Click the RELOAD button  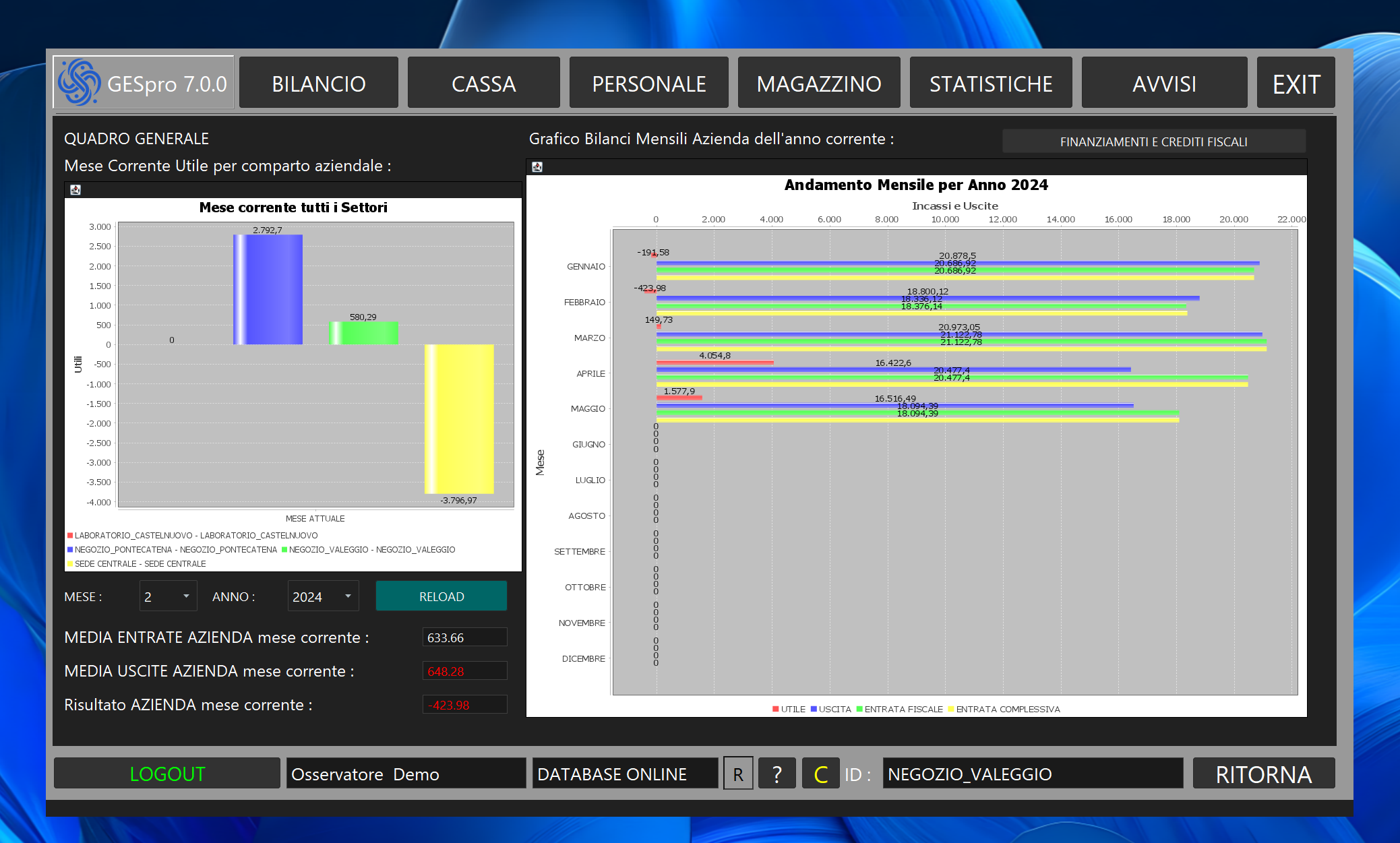442,596
